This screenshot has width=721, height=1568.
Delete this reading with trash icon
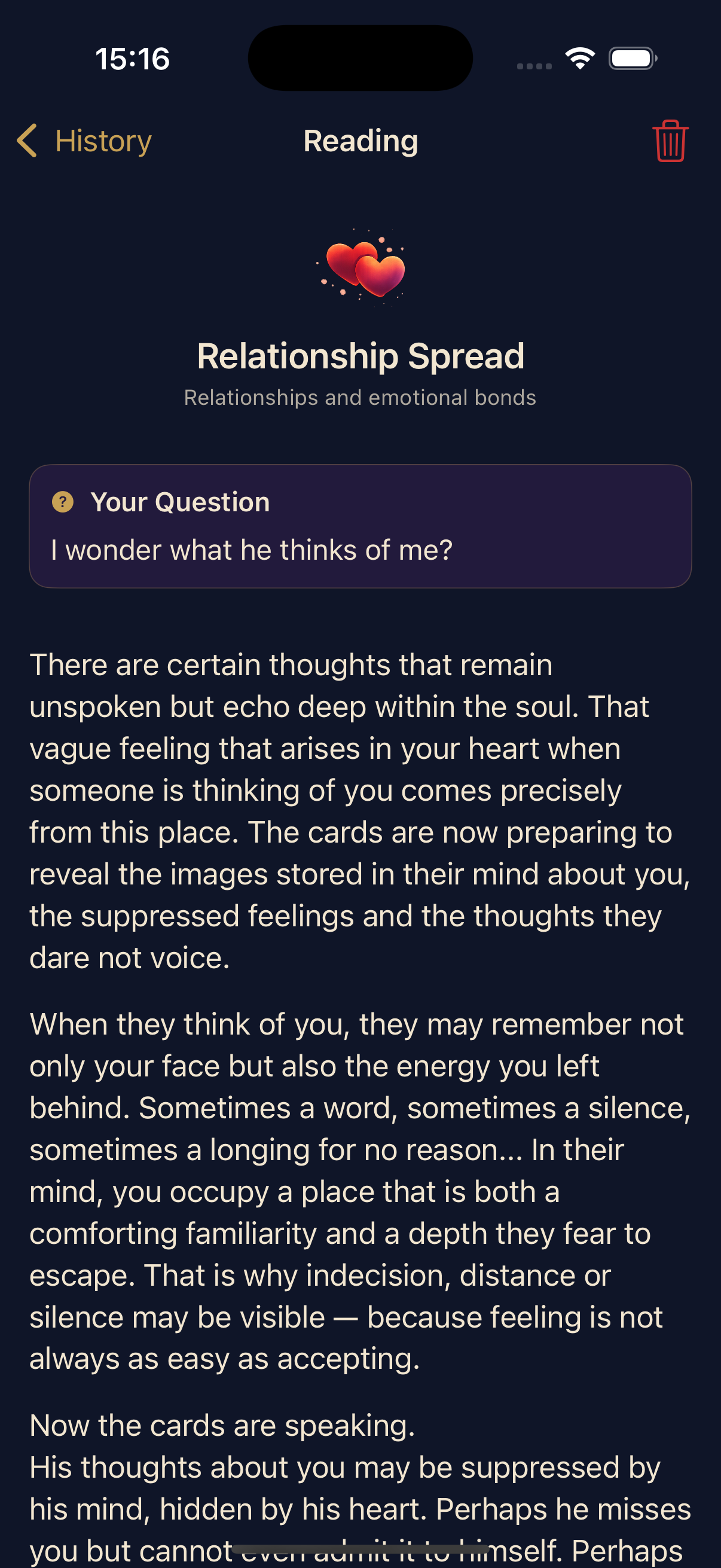pos(670,141)
